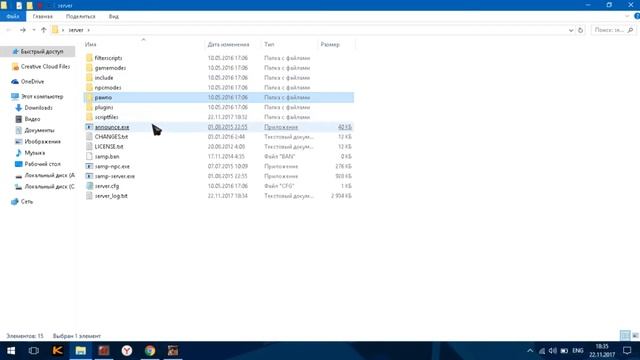Screen dimensions: 640x360
Task: Open the Windows Start menu
Action: point(11,351)
